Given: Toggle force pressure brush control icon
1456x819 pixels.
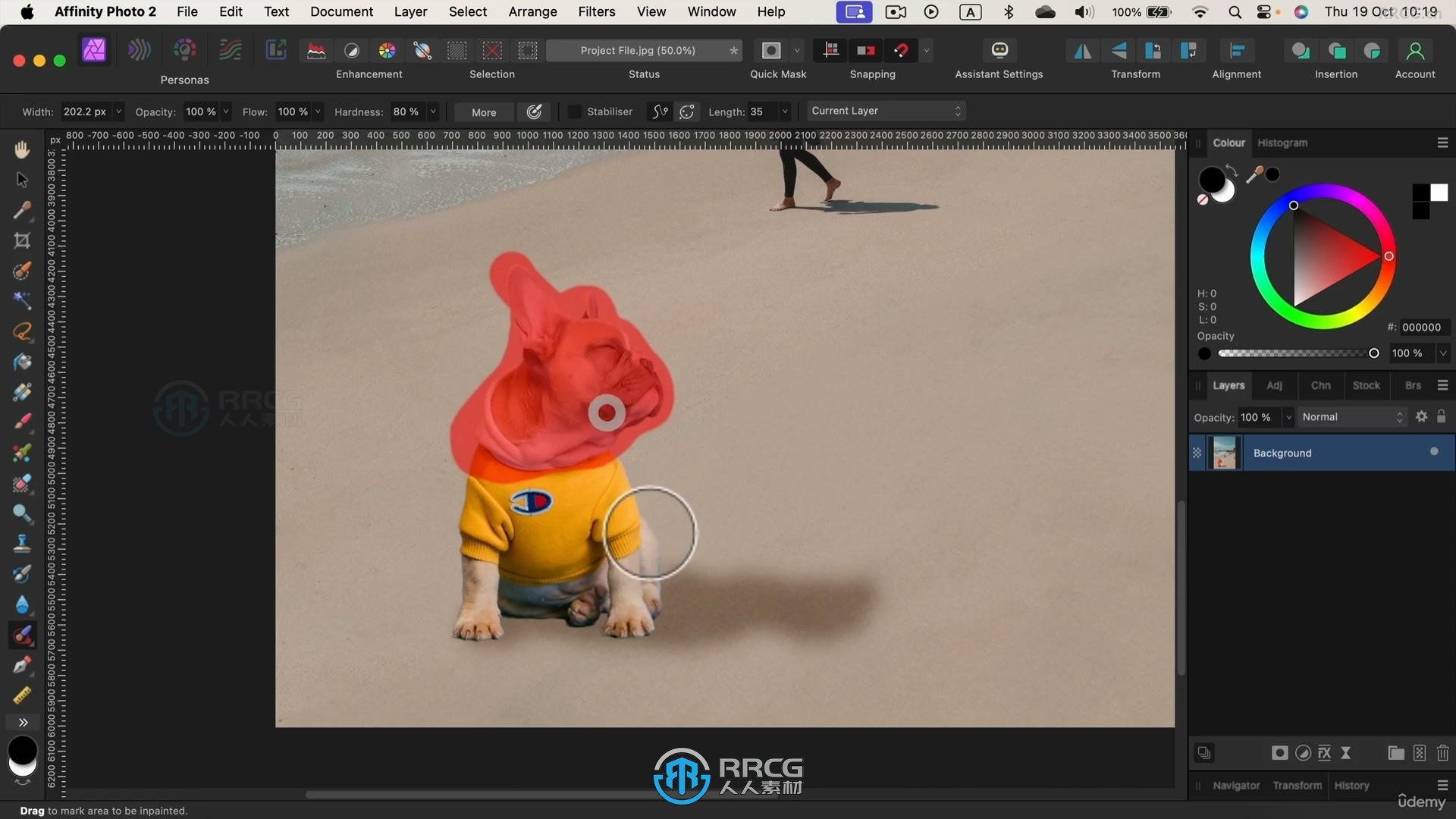Looking at the screenshot, I should (535, 111).
